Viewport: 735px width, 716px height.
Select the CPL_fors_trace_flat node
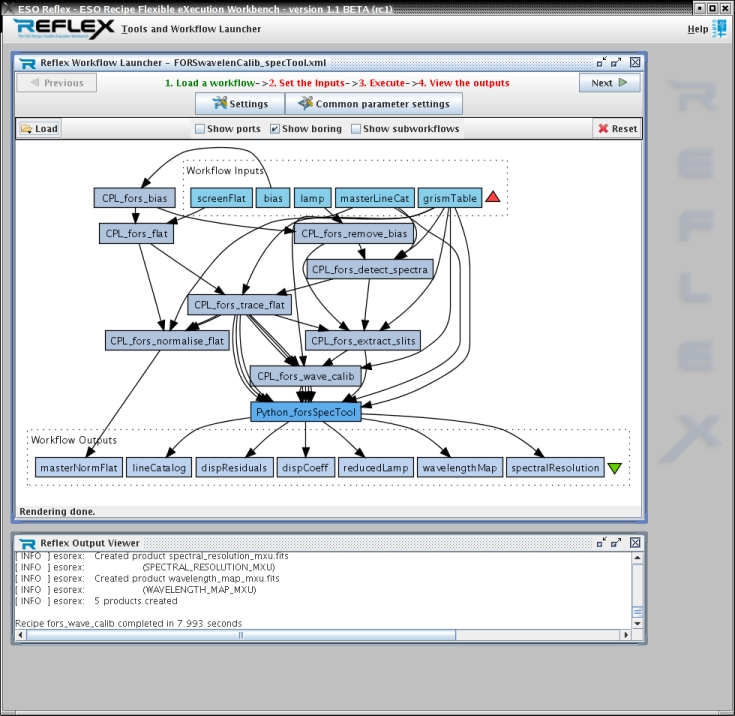239,305
